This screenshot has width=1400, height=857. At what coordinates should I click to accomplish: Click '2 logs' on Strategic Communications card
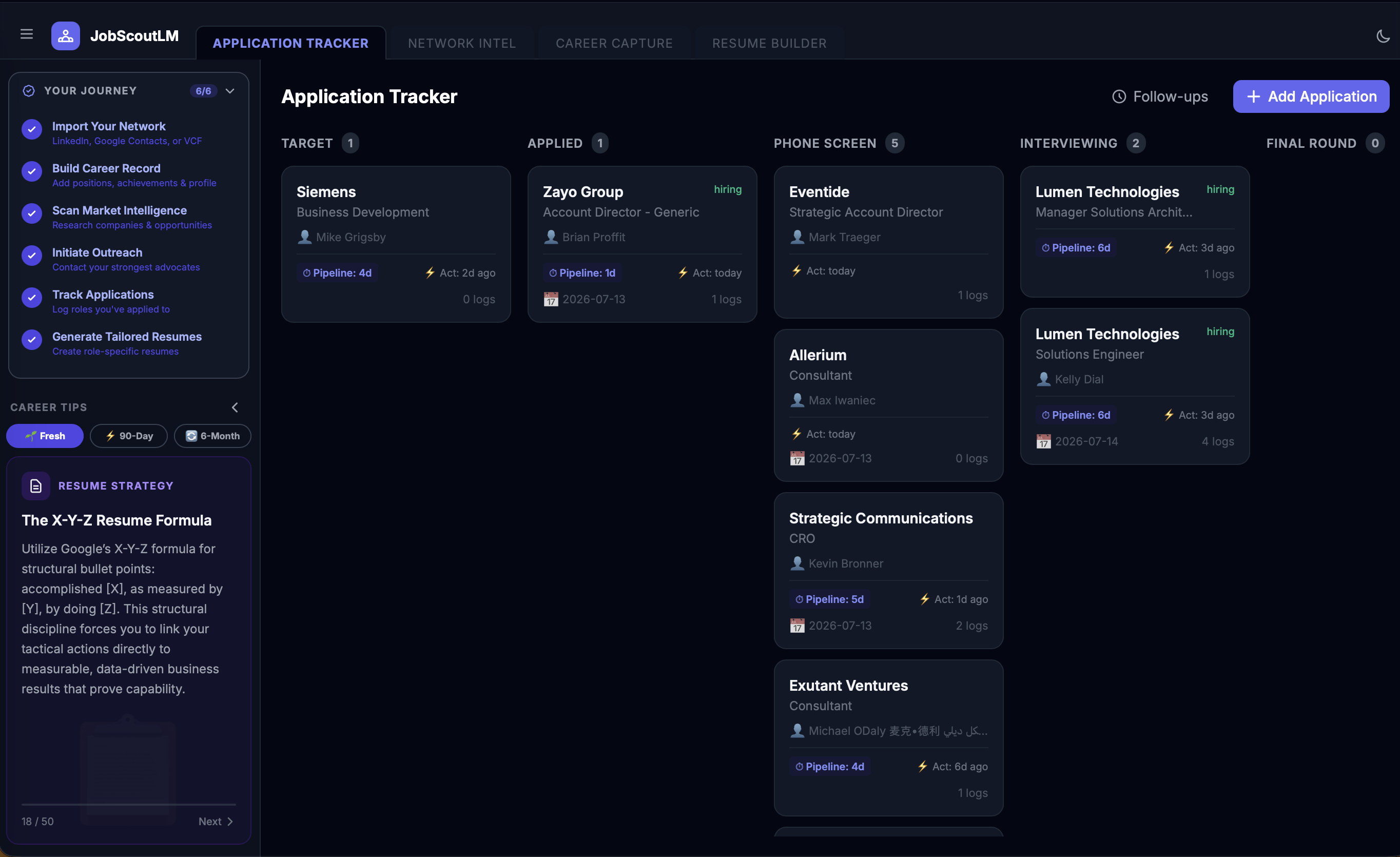pos(971,626)
